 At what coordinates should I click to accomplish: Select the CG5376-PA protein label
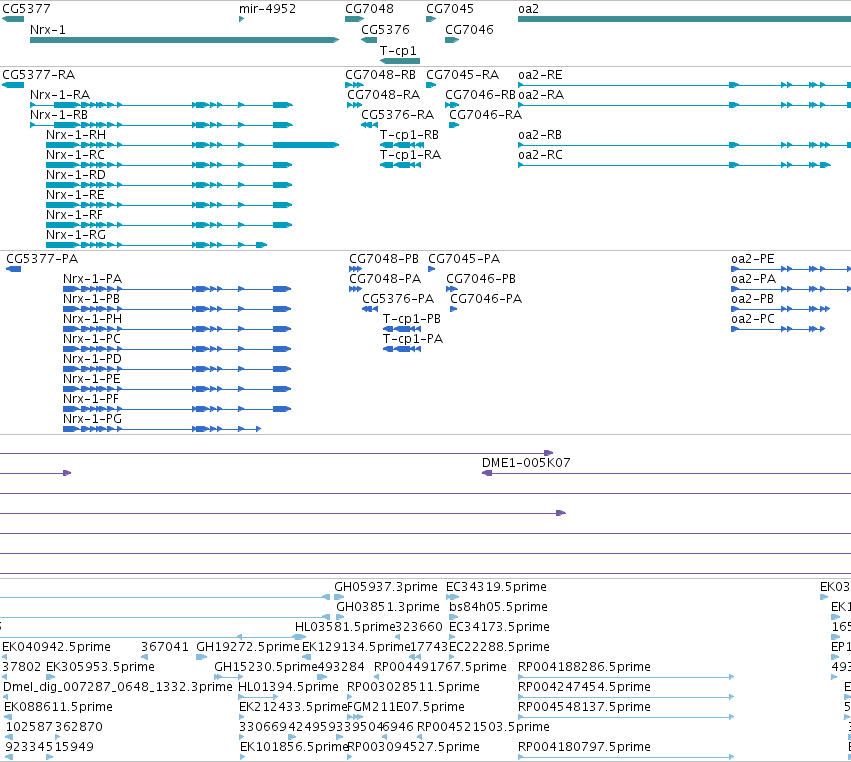(398, 299)
